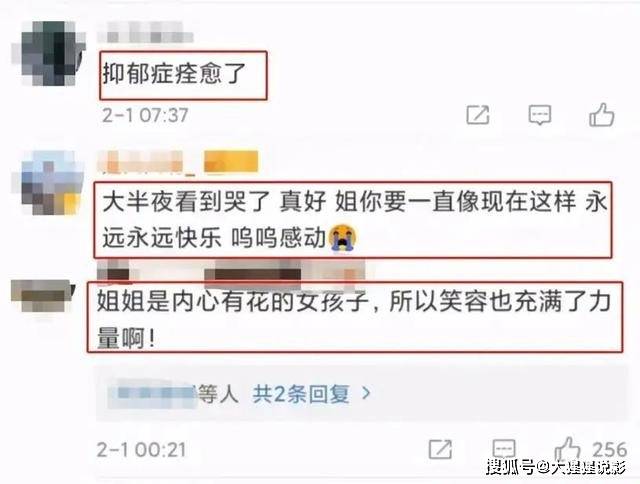Tap the chevron next to 共2条回复
Image resolution: width=640 pixels, height=484 pixels.
pos(366,393)
